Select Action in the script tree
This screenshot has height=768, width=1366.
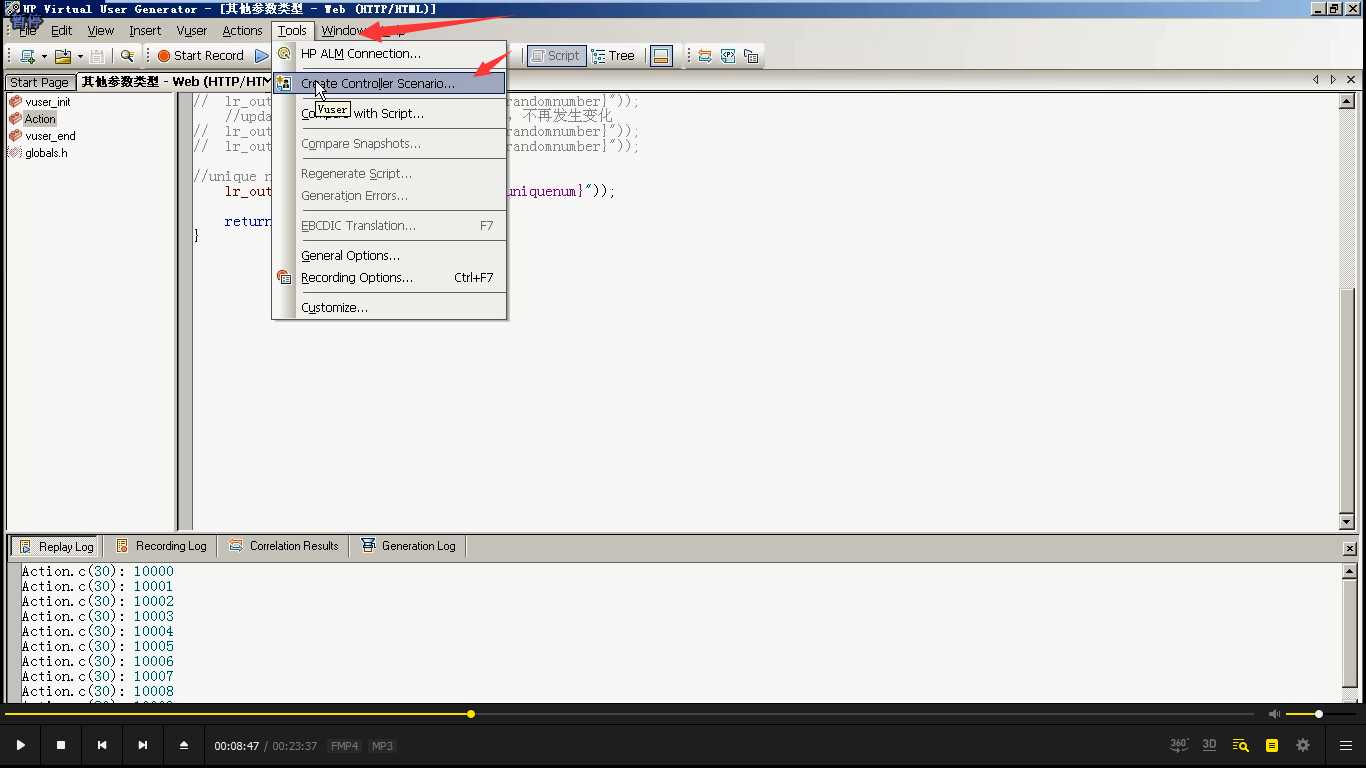click(x=40, y=119)
